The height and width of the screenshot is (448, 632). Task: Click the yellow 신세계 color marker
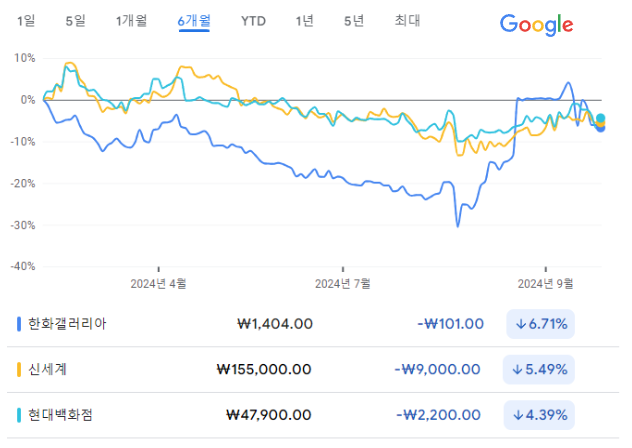point(19,369)
